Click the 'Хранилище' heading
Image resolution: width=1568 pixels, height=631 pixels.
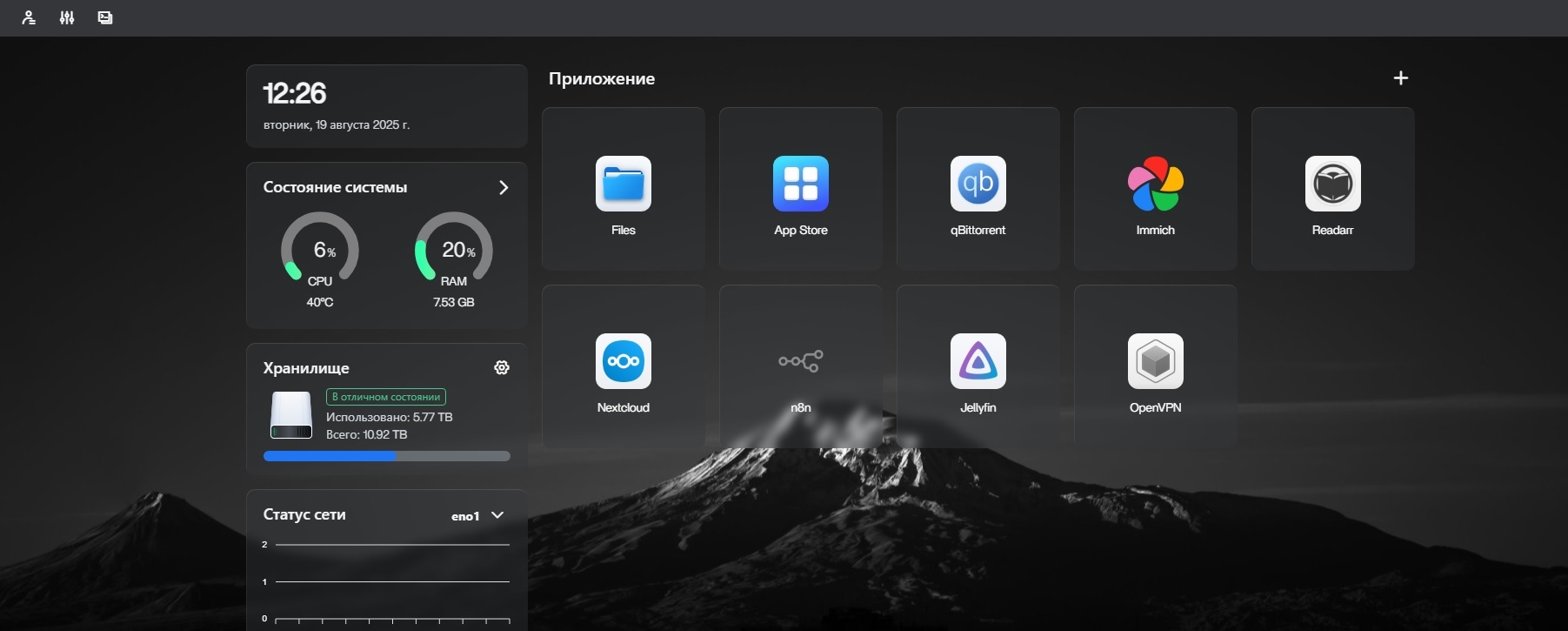click(306, 368)
